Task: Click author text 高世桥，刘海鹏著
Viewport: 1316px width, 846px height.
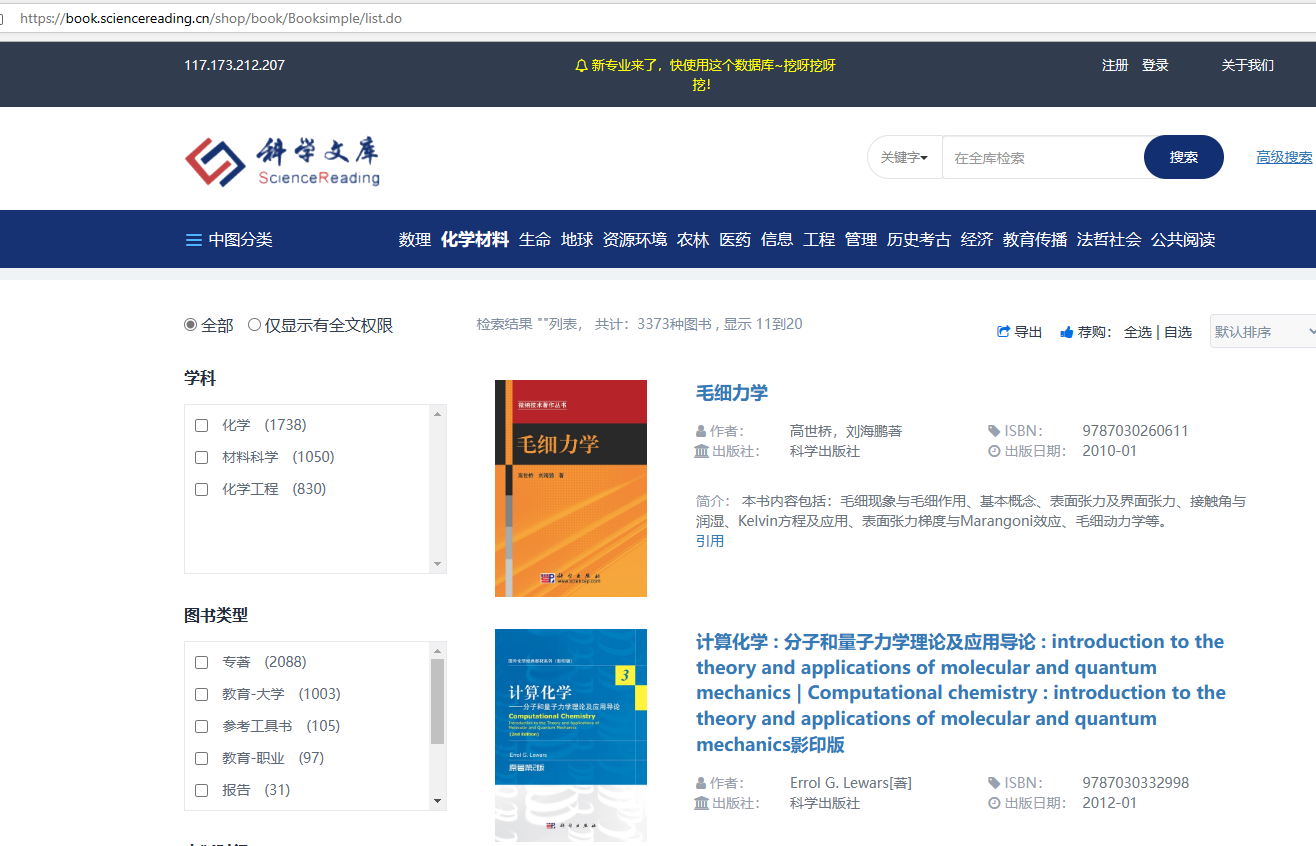Action: click(x=846, y=431)
